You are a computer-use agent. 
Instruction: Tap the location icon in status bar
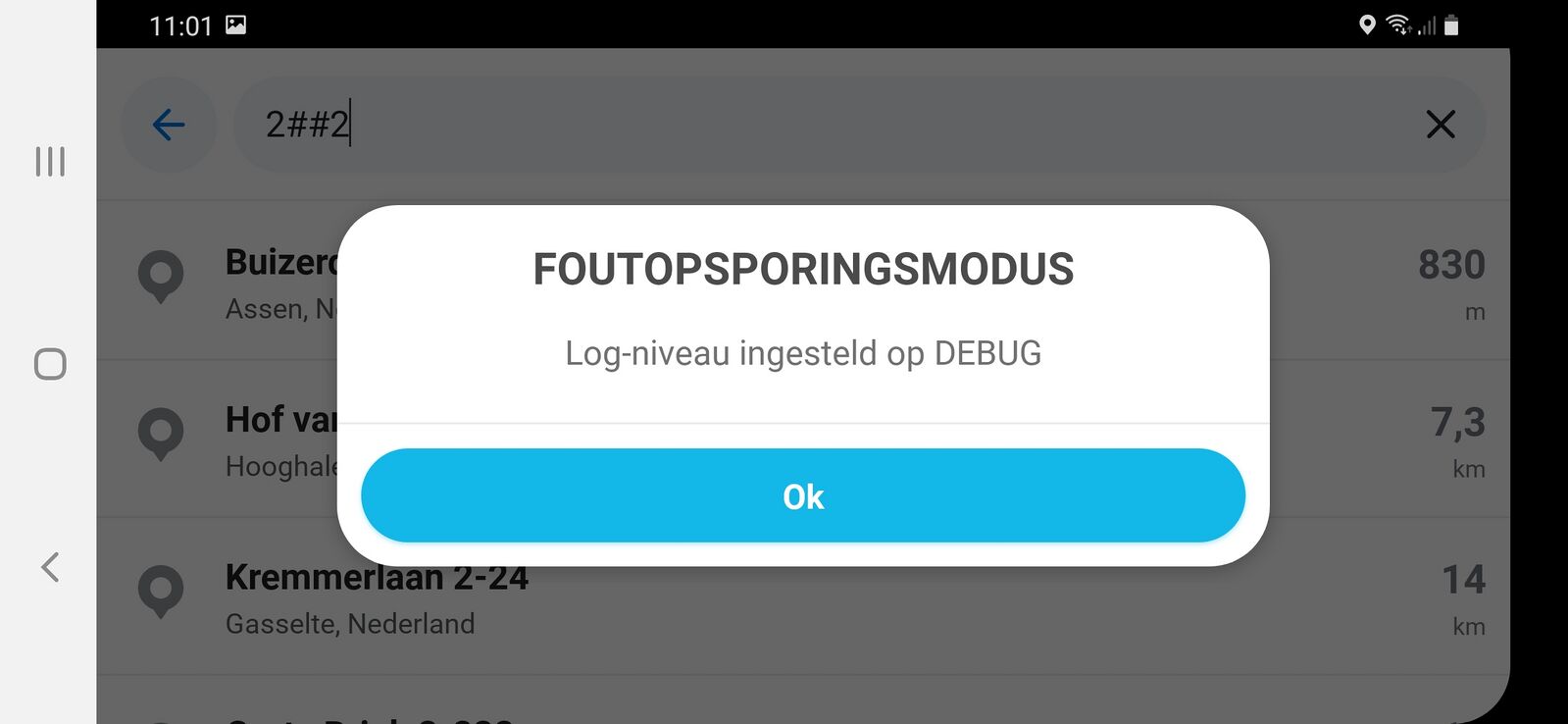click(x=1367, y=26)
